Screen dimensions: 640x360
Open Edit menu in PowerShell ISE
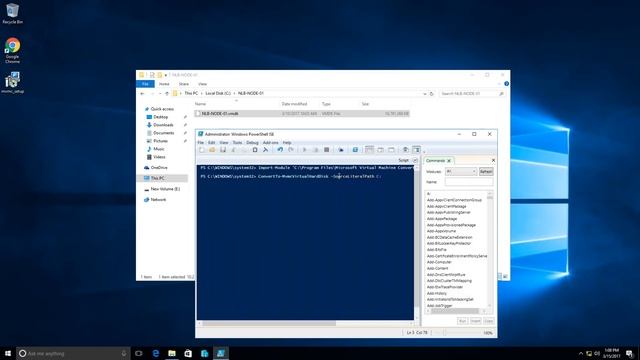[211, 142]
